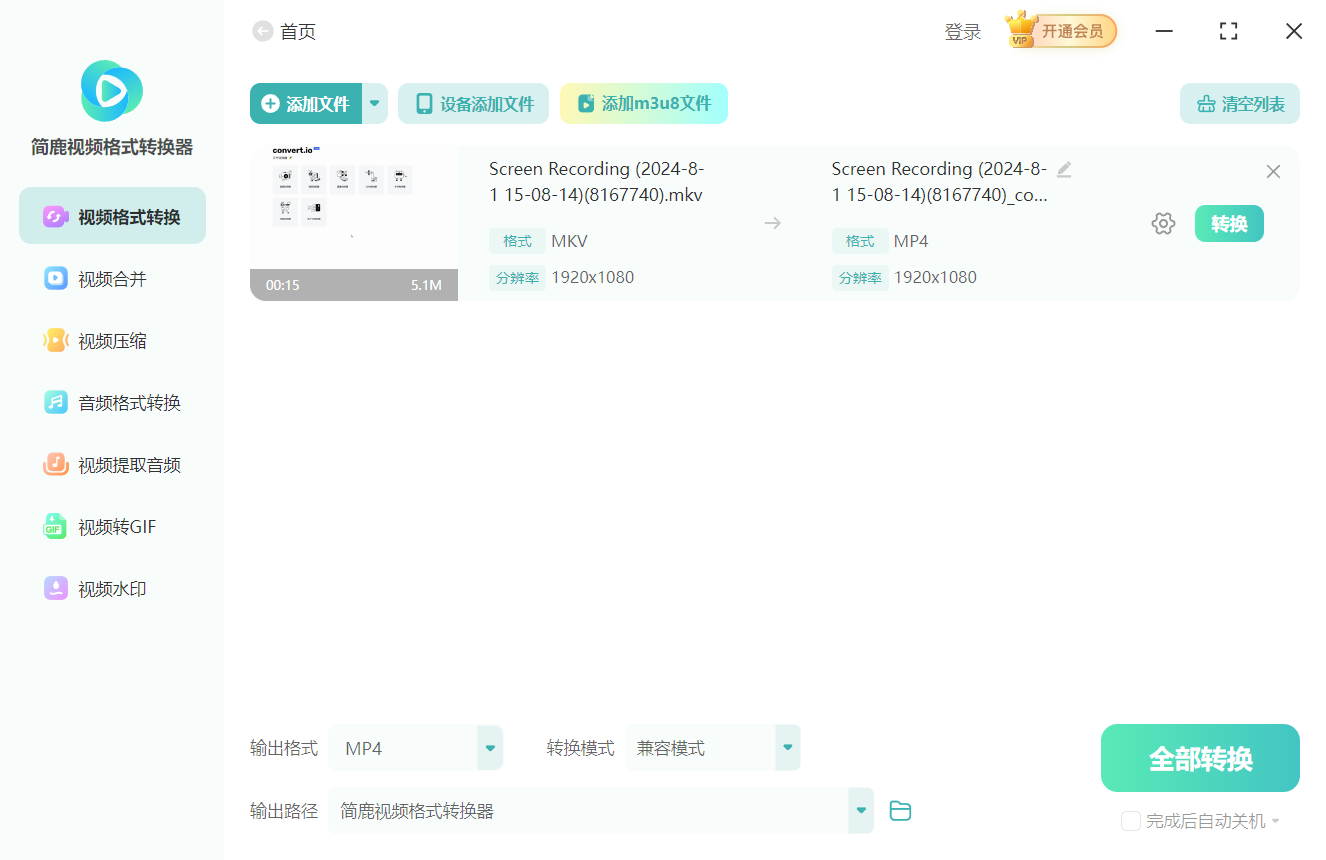Click the 开通会员 button

1073,31
